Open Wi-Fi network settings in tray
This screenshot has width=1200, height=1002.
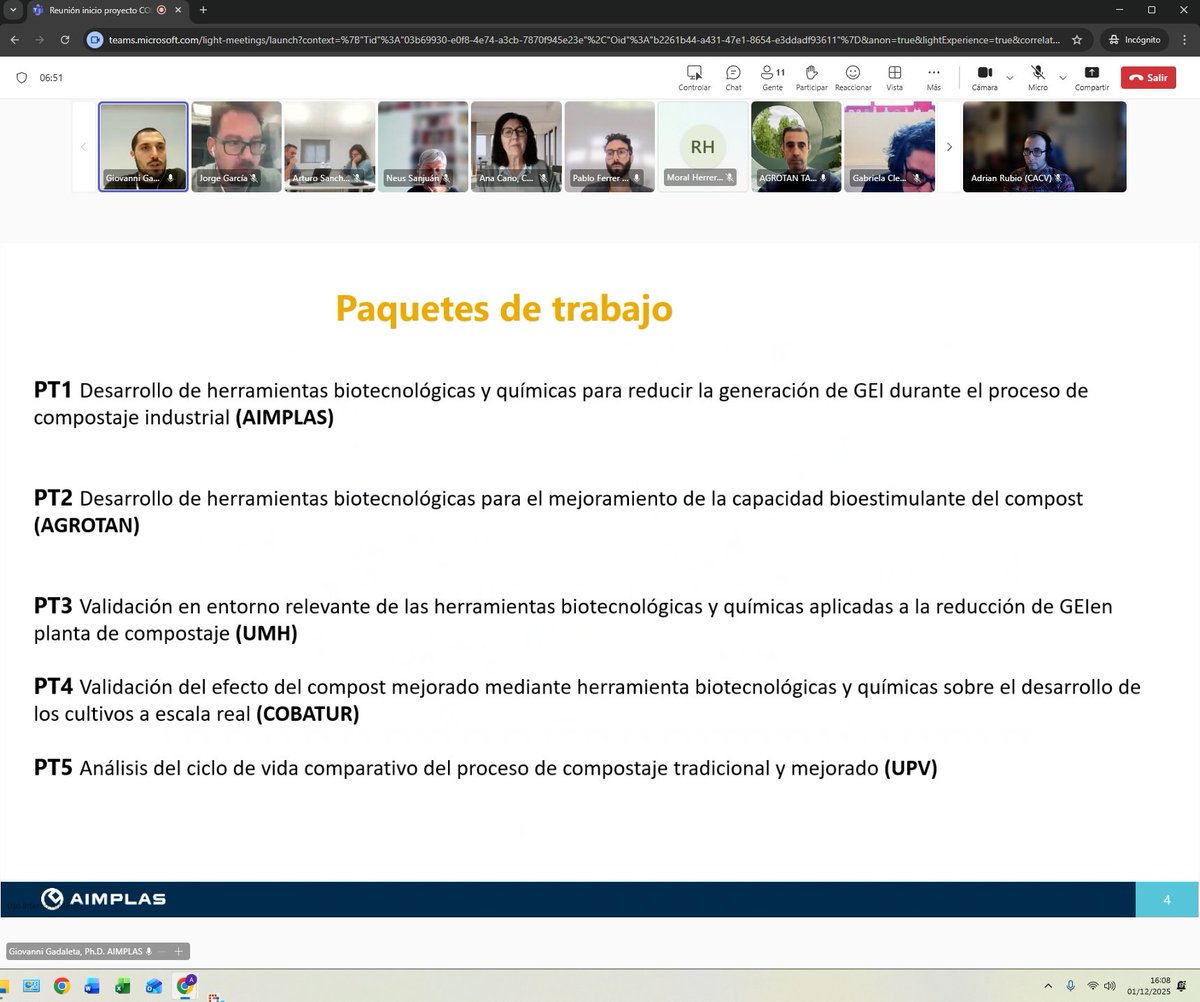click(x=1093, y=986)
